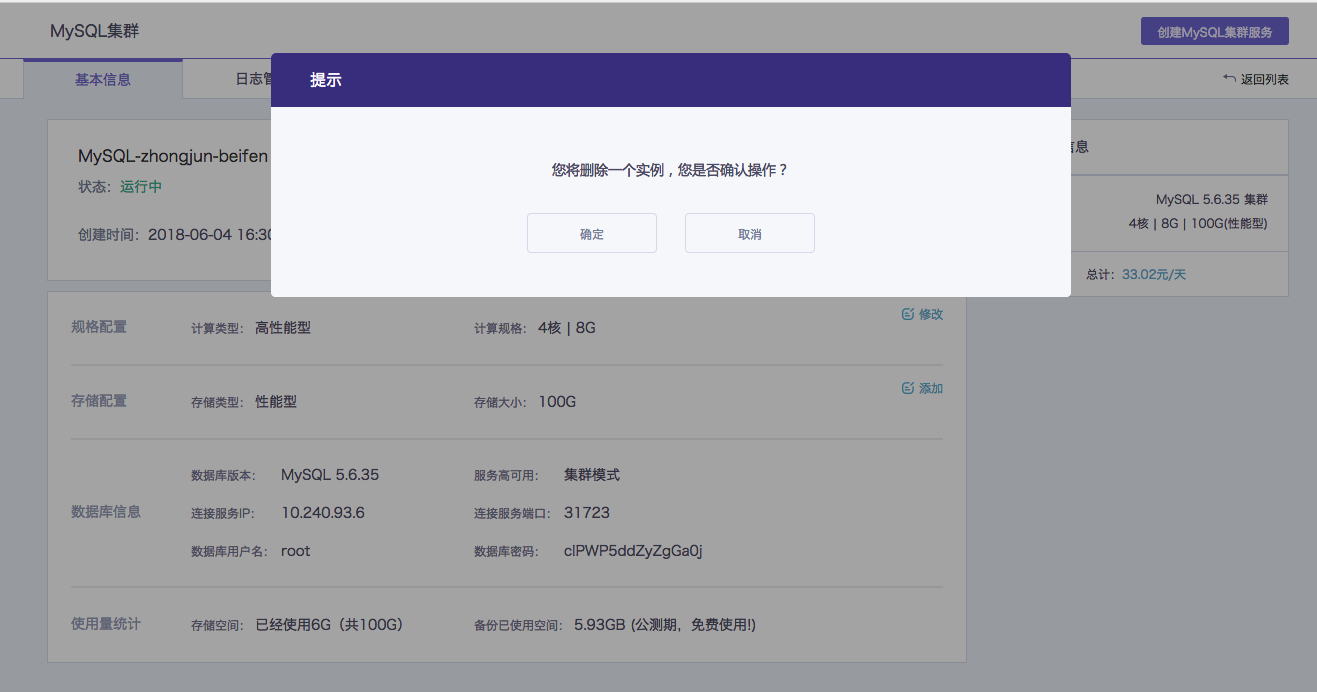Screen dimensions: 1317x692
Task: Click the MySQL 5.6.35 集群 summary text
Action: click(x=1212, y=199)
